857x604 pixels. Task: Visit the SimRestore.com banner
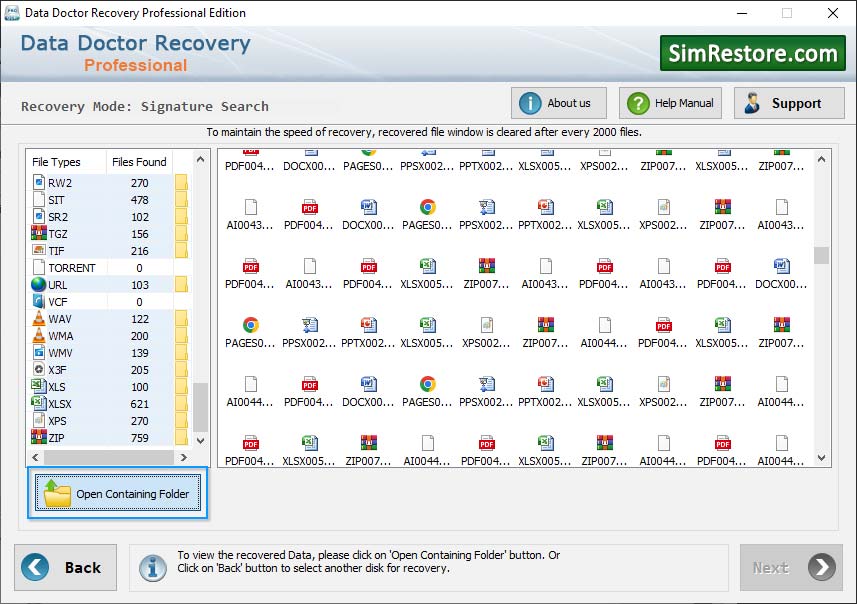753,53
